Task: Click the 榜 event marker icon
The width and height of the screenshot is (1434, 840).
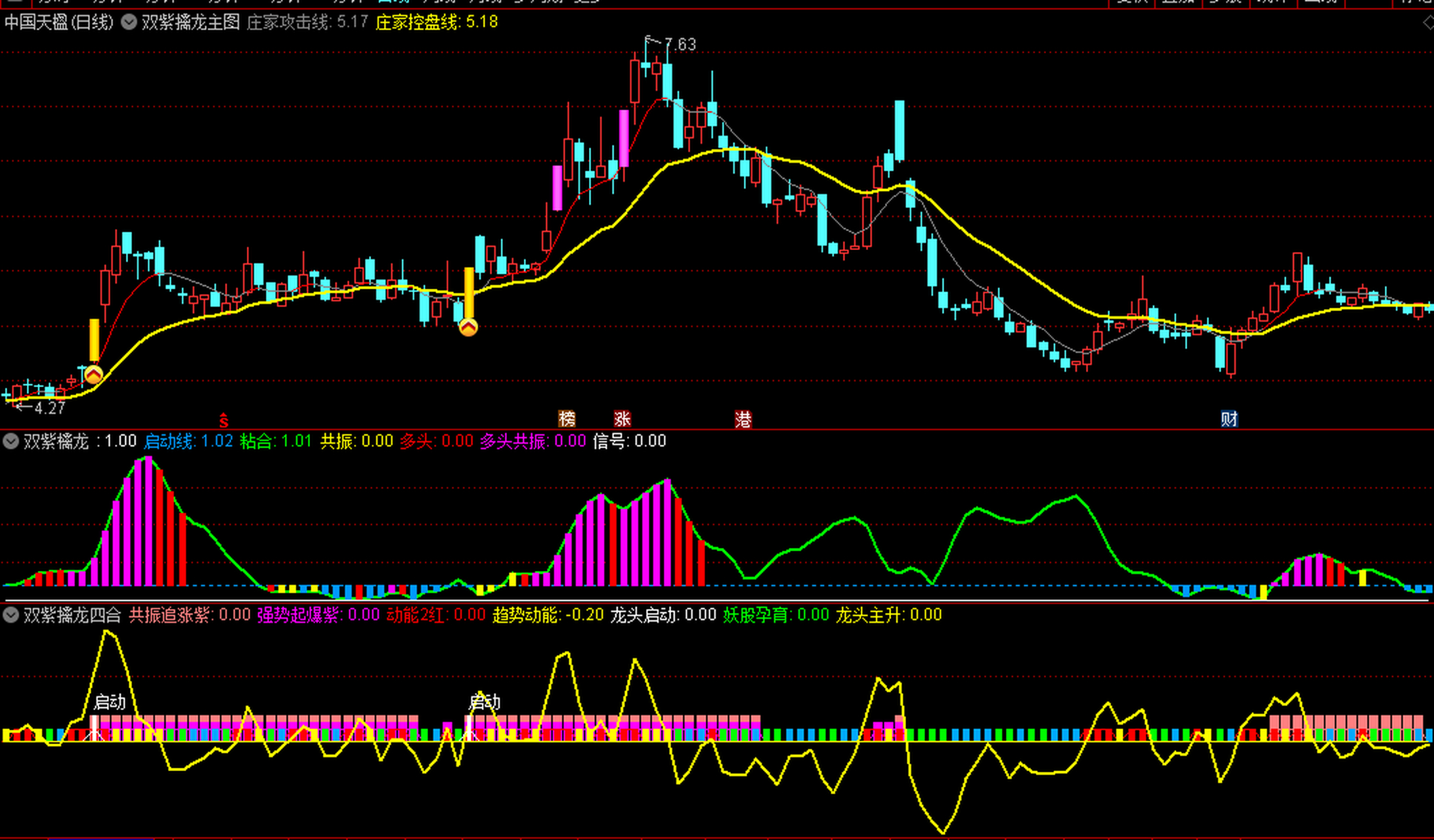Action: click(x=567, y=419)
